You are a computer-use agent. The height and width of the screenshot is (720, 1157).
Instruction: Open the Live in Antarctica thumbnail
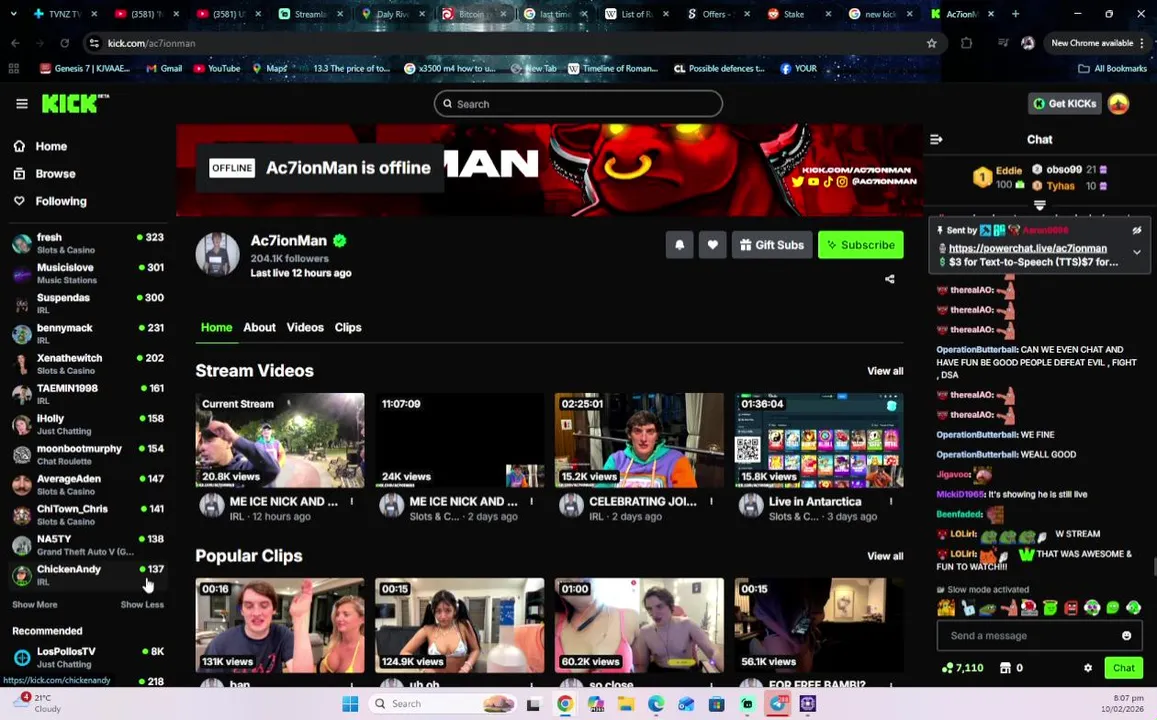coord(819,440)
